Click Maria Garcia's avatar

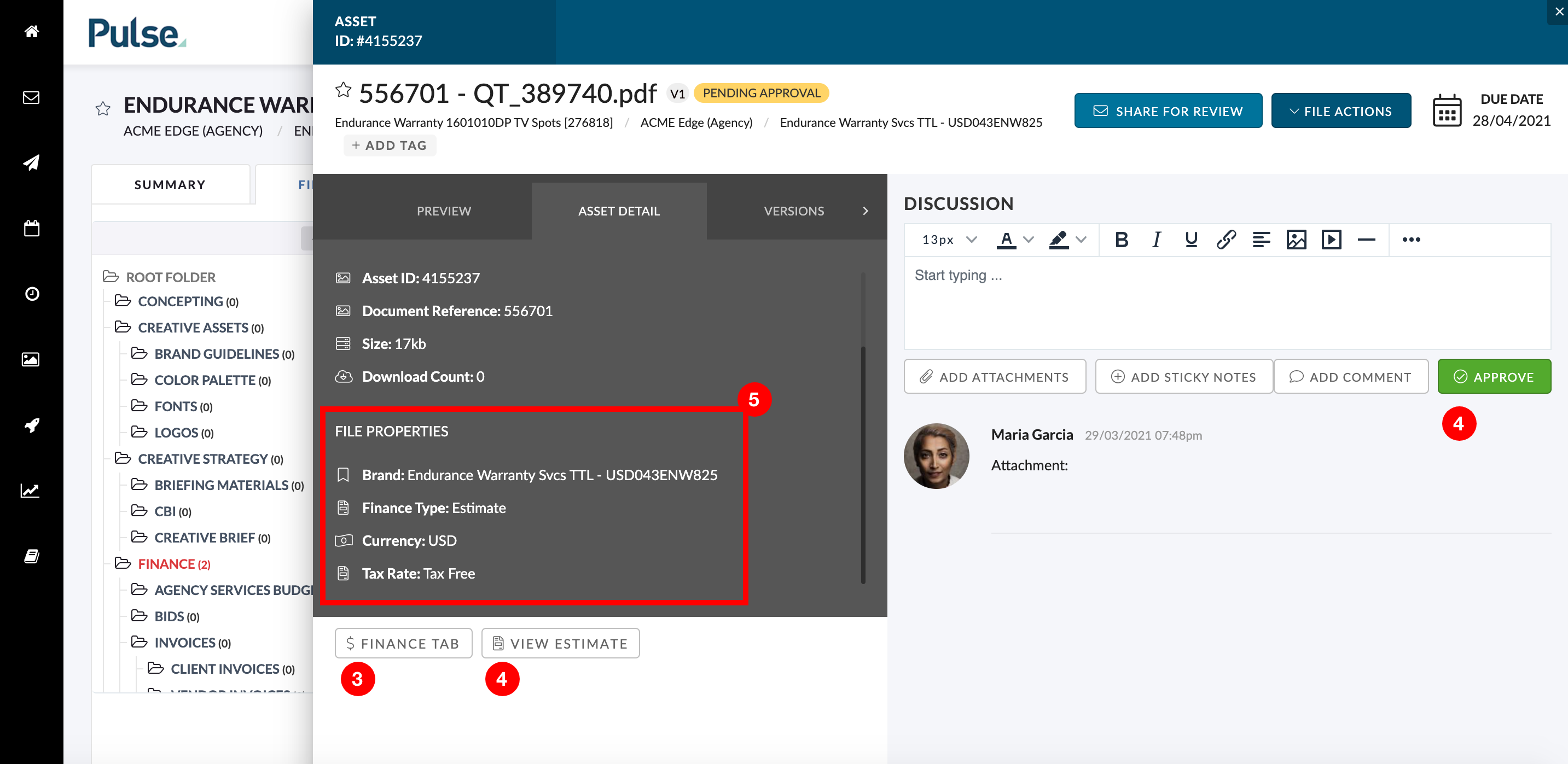pyautogui.click(x=936, y=456)
